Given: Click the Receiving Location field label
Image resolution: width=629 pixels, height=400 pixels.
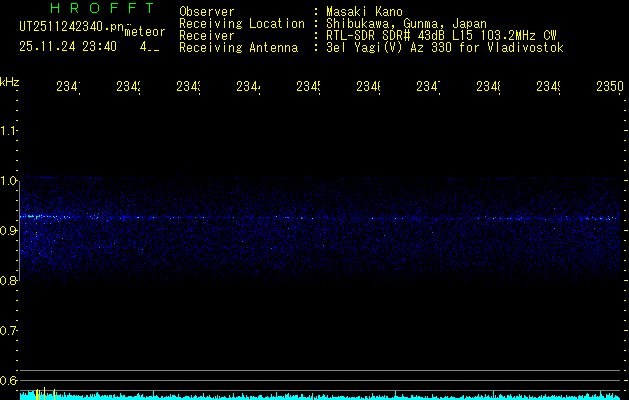Looking at the screenshot, I should click(x=241, y=23).
